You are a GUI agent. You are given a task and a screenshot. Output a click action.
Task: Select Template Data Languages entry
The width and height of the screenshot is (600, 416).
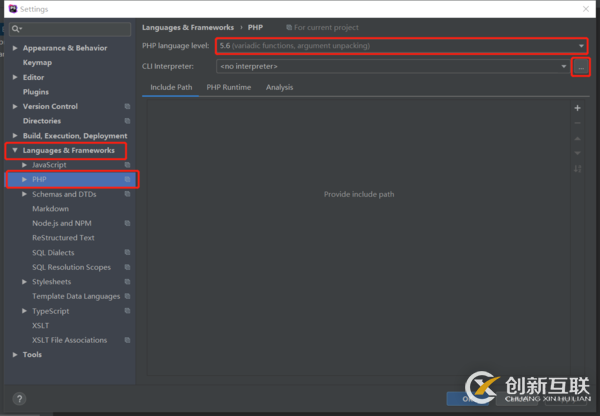pos(76,296)
